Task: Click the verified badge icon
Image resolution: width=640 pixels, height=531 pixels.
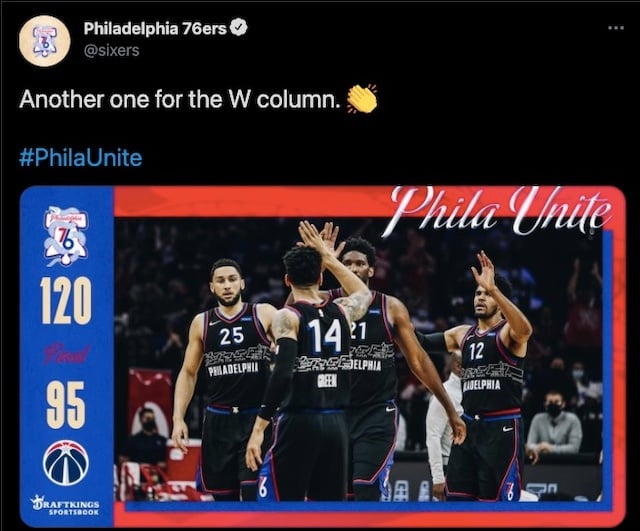Action: [x=239, y=27]
